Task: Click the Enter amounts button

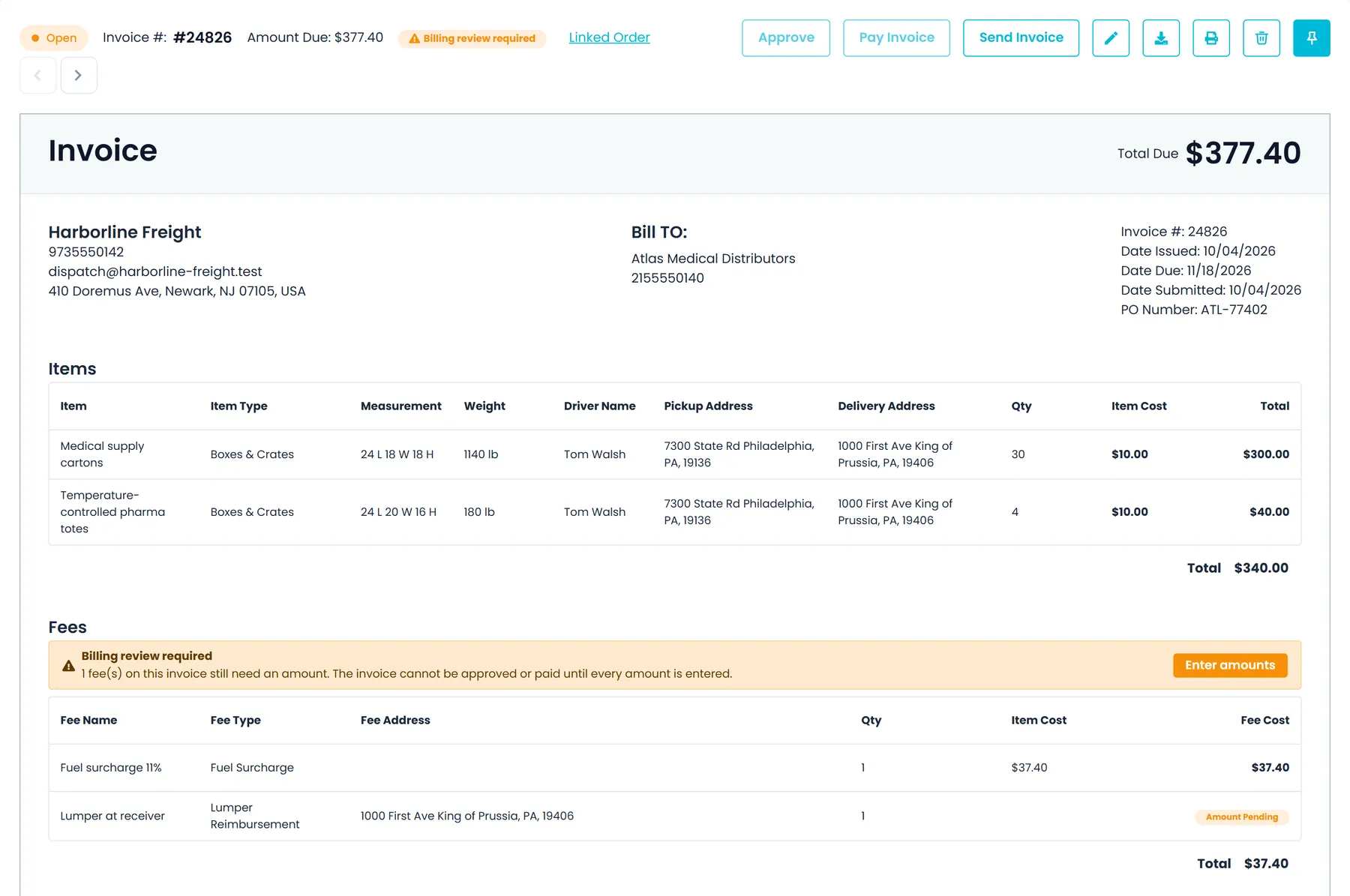Action: tap(1230, 665)
